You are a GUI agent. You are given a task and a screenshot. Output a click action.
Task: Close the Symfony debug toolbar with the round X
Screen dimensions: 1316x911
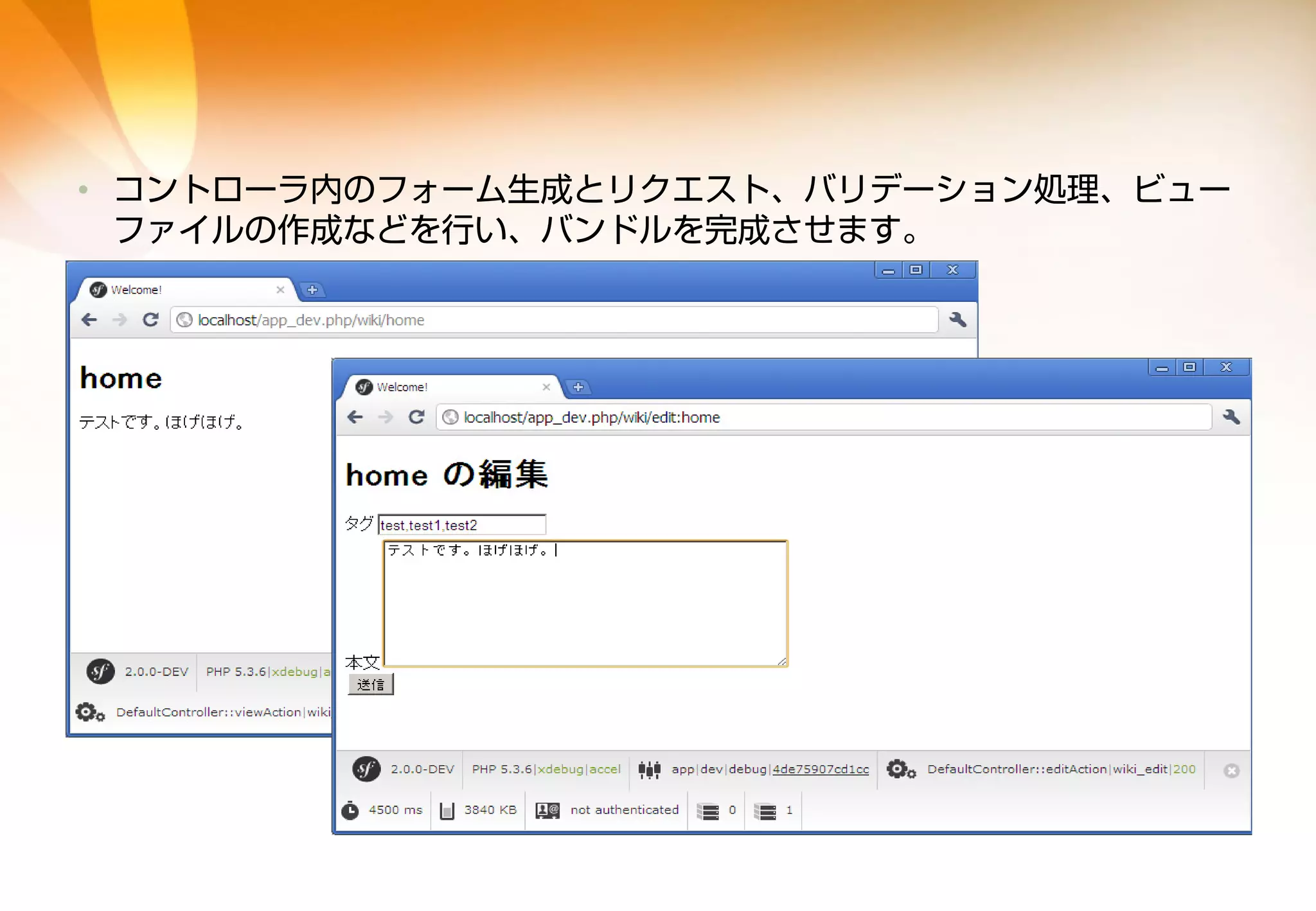pyautogui.click(x=1231, y=770)
